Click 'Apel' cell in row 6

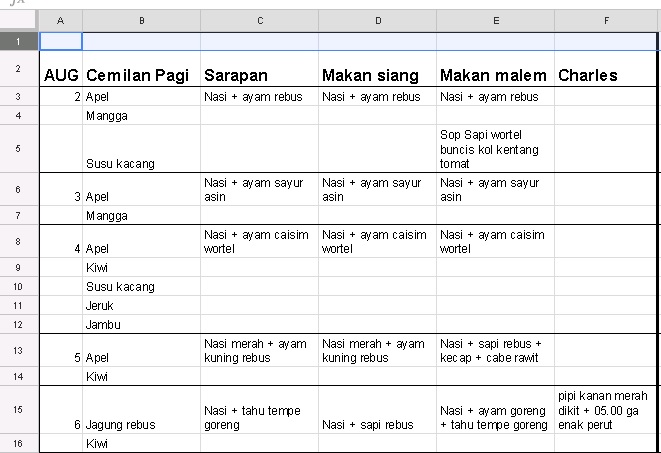(x=142, y=189)
